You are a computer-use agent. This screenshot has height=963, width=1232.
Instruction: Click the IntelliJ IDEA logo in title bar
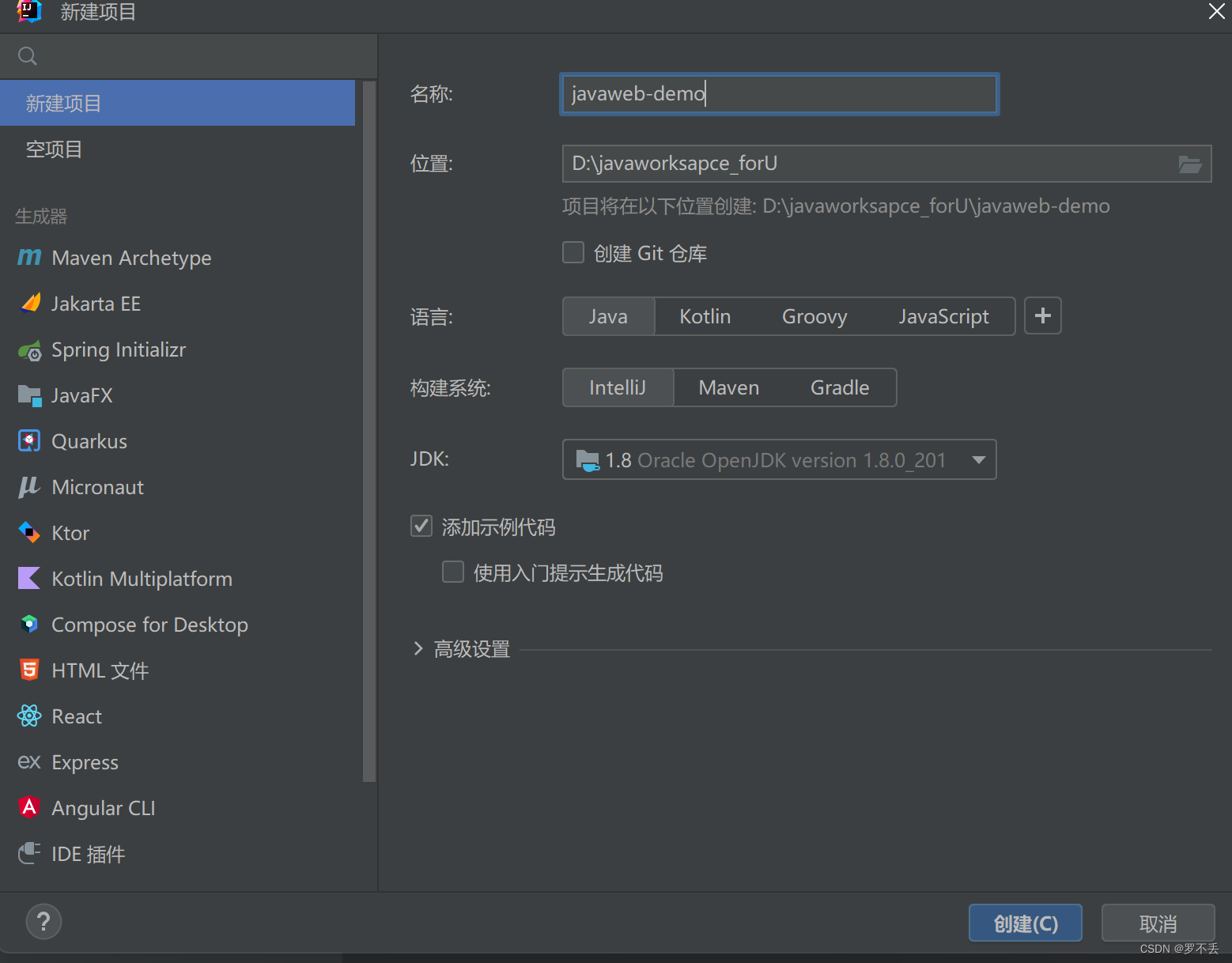[x=29, y=11]
